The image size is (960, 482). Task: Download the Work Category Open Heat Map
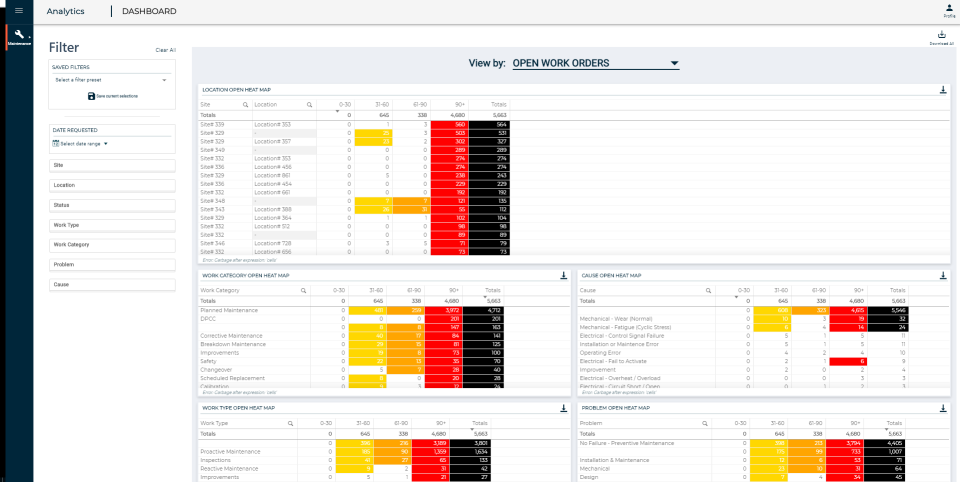pos(564,276)
